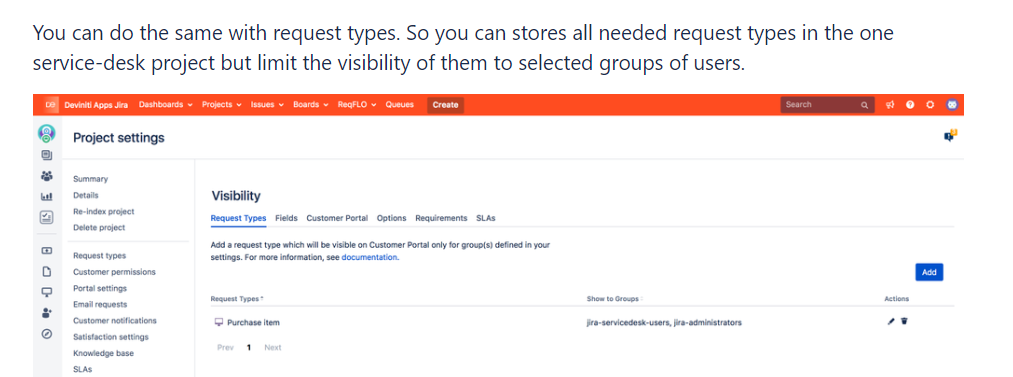
Task: Switch to the Customer Portal tab
Action: (x=337, y=218)
